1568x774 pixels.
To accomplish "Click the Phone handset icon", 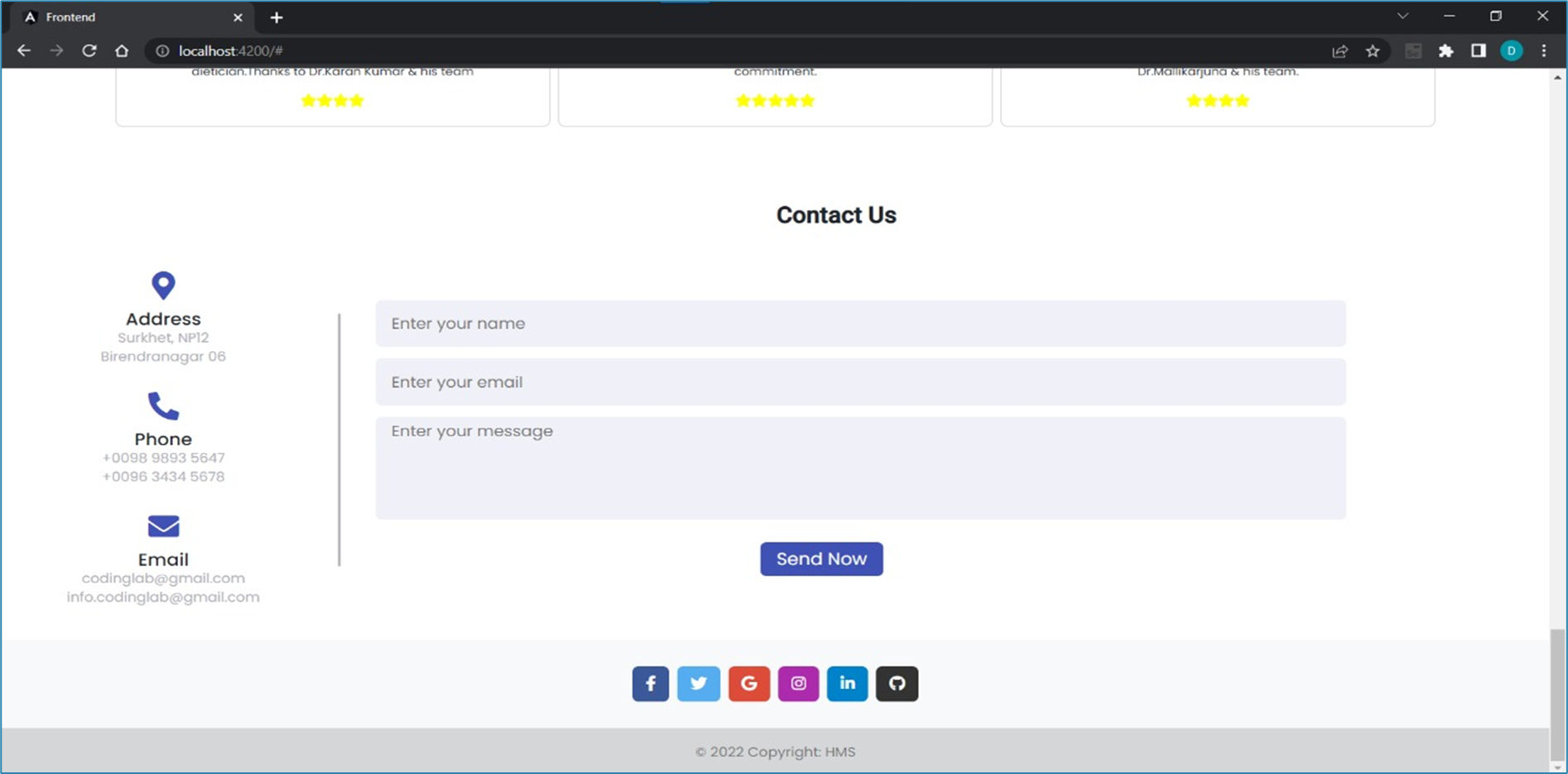I will point(163,406).
